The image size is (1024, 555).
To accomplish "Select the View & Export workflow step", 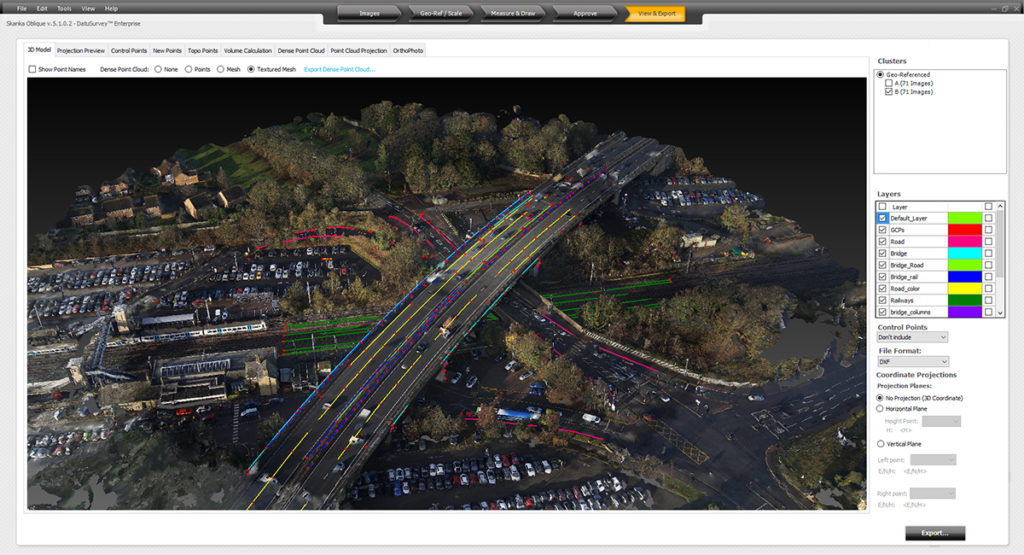I will 656,13.
